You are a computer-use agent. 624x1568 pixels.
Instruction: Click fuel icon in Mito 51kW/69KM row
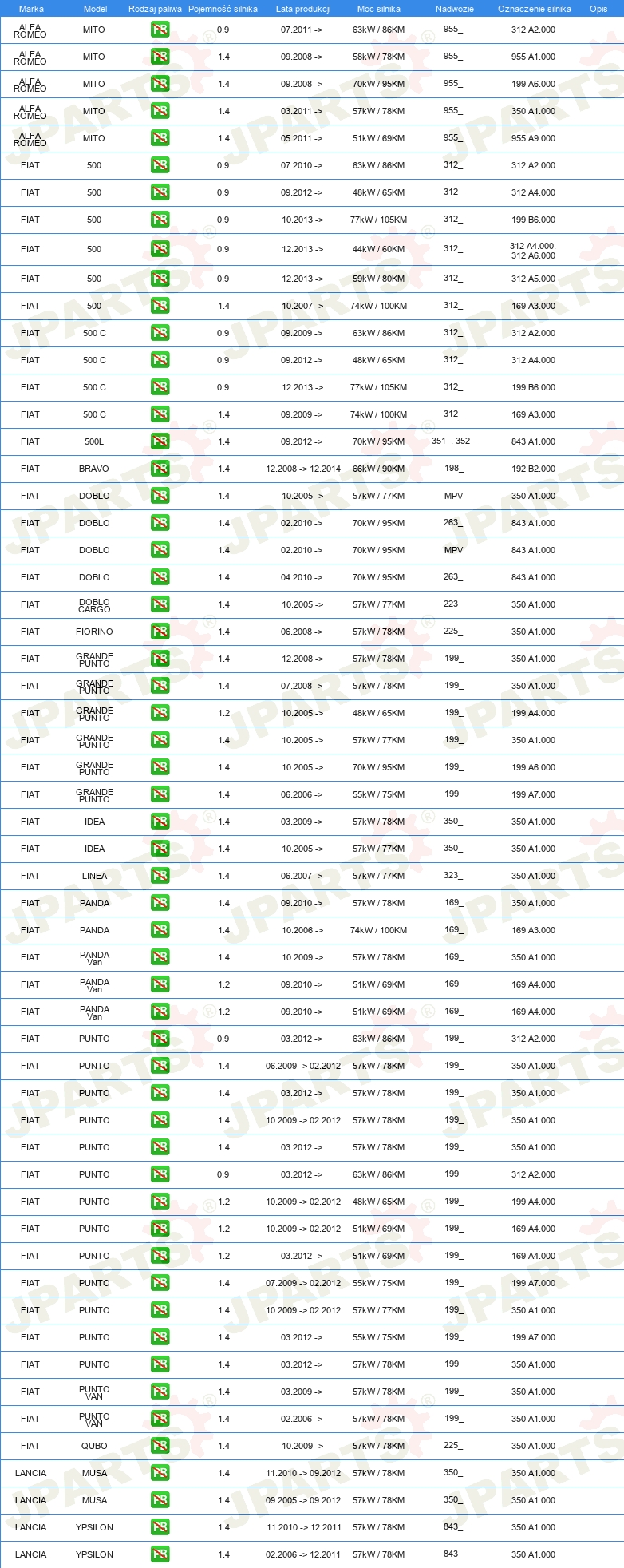pyautogui.click(x=160, y=138)
